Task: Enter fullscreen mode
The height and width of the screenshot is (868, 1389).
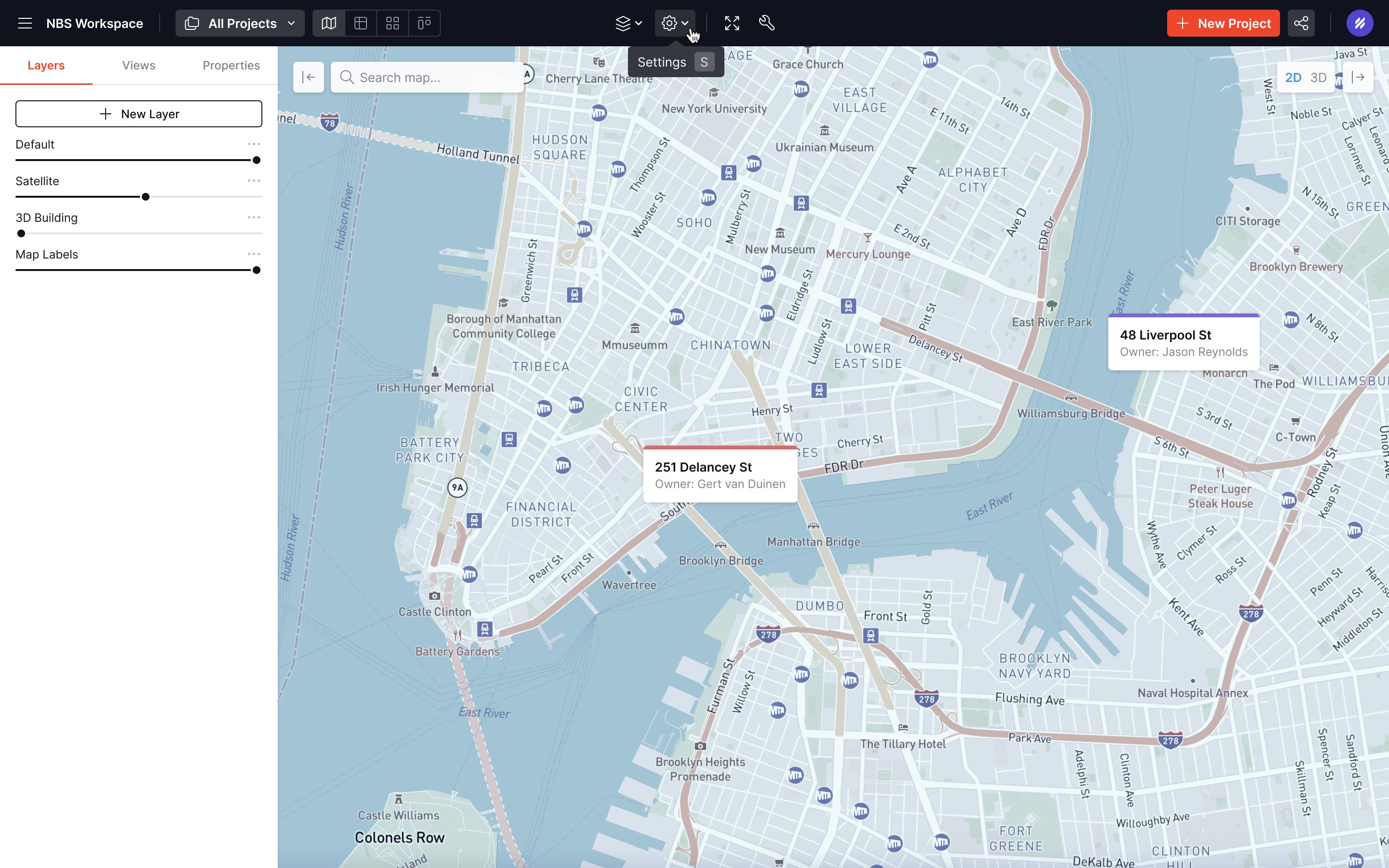Action: (732, 23)
